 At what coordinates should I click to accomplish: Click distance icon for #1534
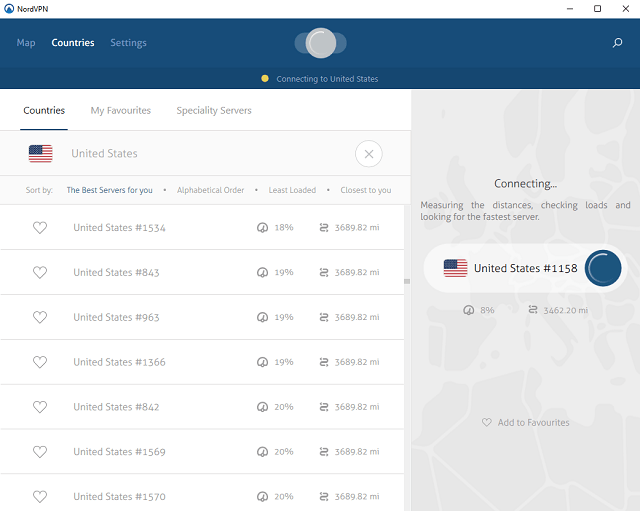tap(324, 227)
